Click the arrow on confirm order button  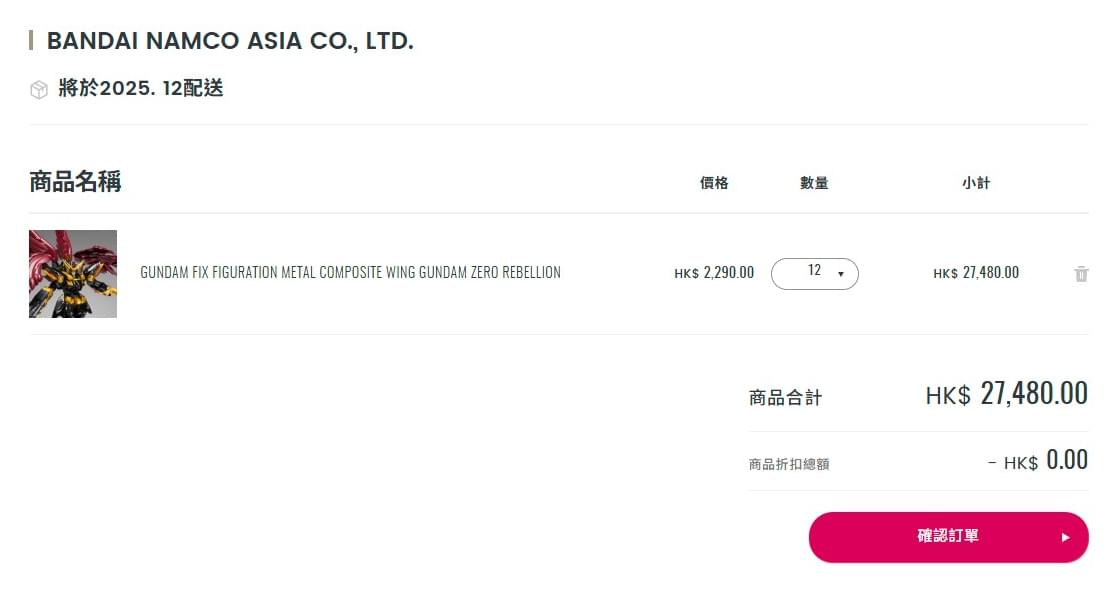1065,537
